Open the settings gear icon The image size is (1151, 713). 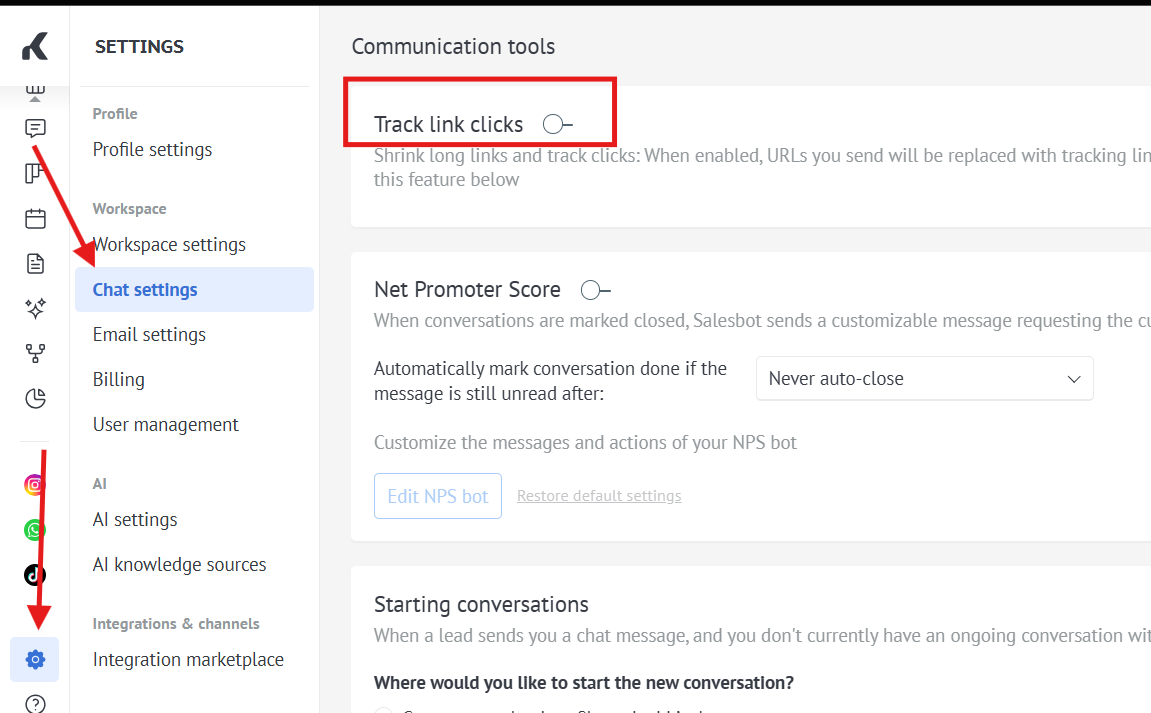coord(35,660)
